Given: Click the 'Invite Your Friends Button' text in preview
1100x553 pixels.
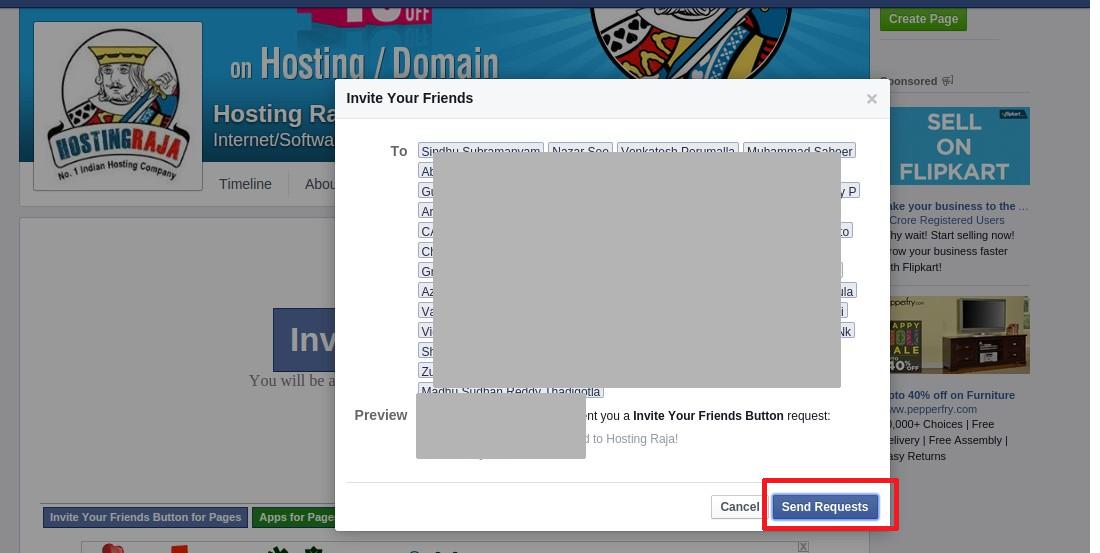Looking at the screenshot, I should (709, 415).
